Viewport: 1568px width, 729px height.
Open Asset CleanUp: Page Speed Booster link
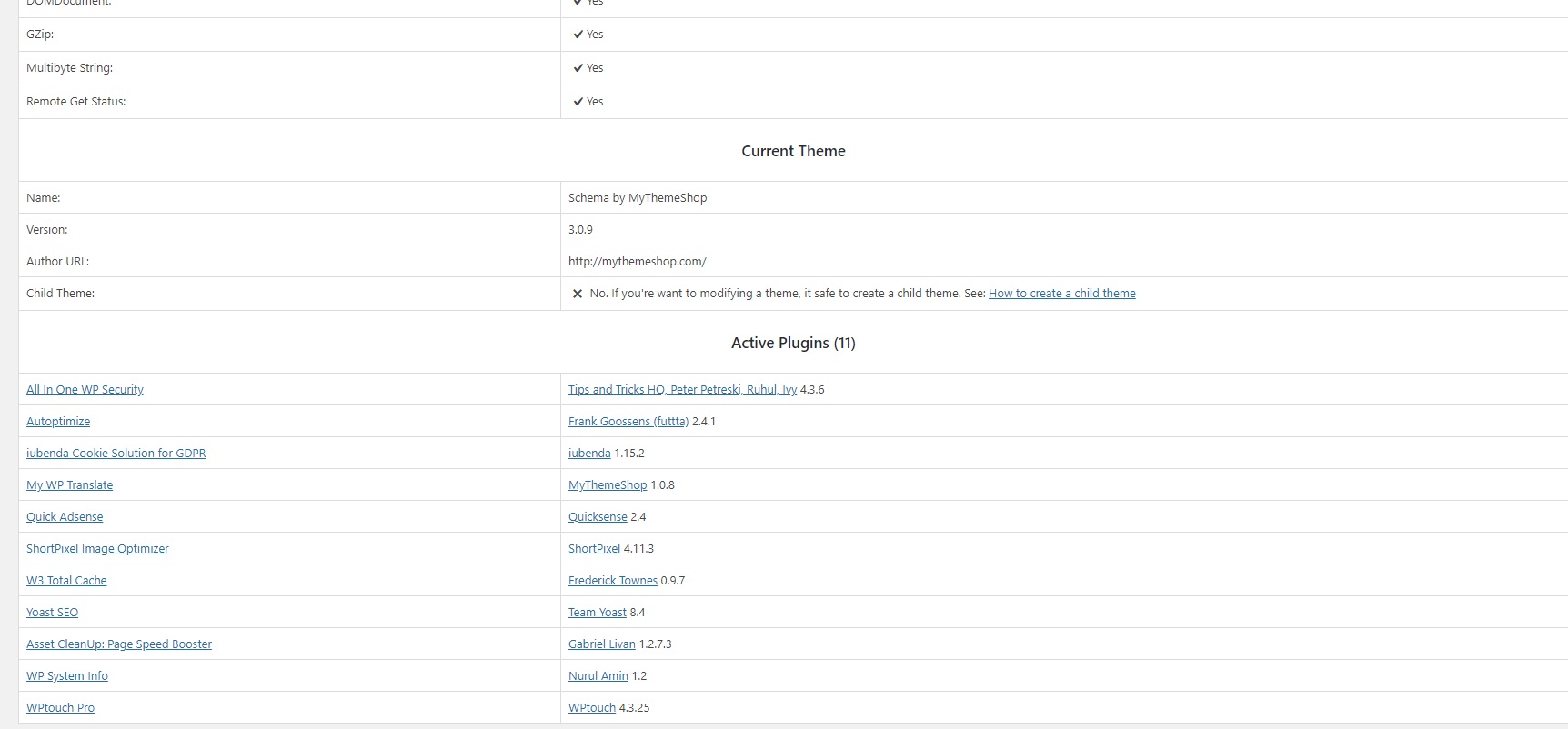(x=119, y=644)
